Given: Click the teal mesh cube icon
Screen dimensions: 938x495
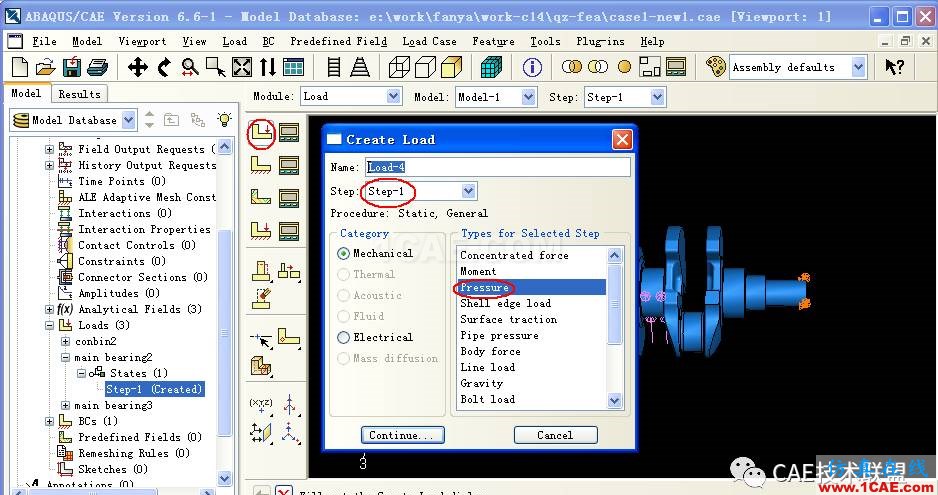Looking at the screenshot, I should pyautogui.click(x=491, y=67).
